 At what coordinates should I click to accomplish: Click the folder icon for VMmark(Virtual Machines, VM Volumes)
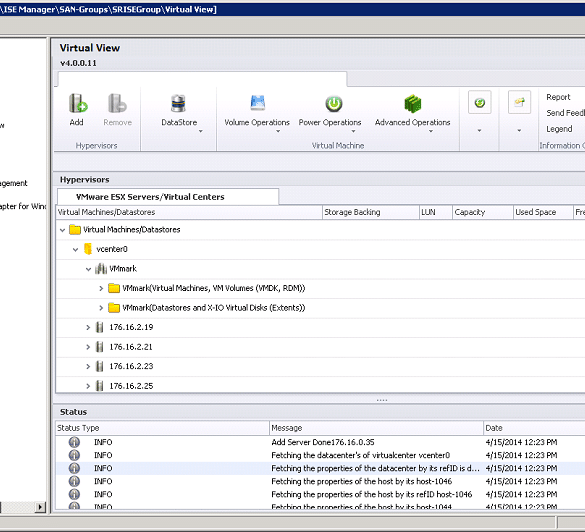114,288
